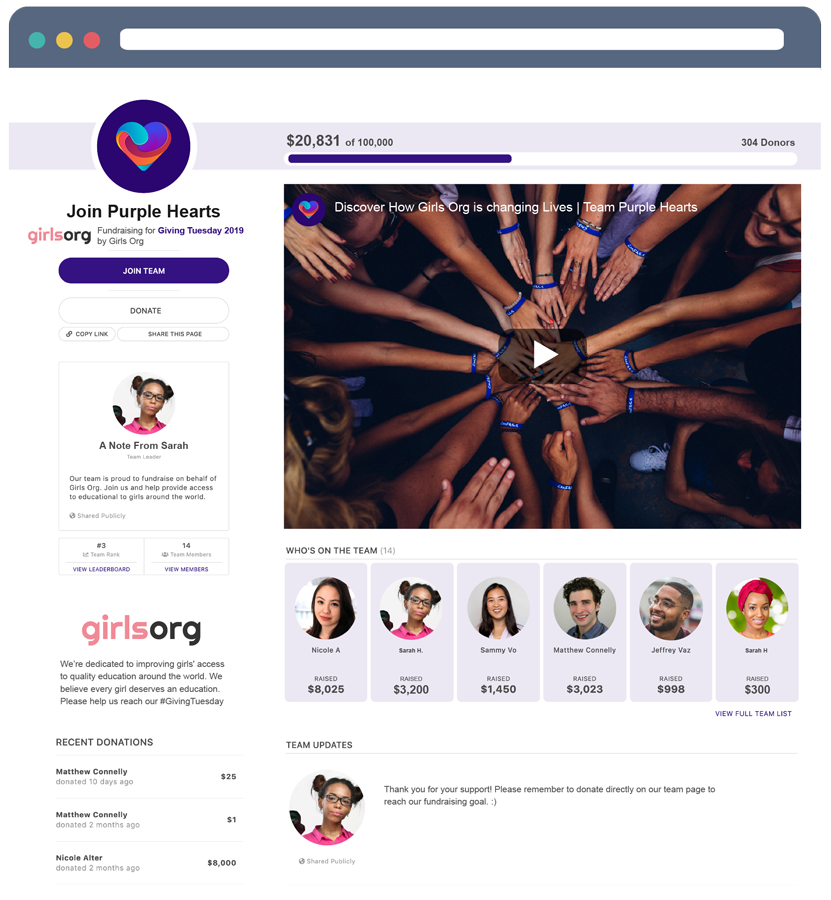Click the Purple Hearts heart logo
831x900 pixels.
143,146
